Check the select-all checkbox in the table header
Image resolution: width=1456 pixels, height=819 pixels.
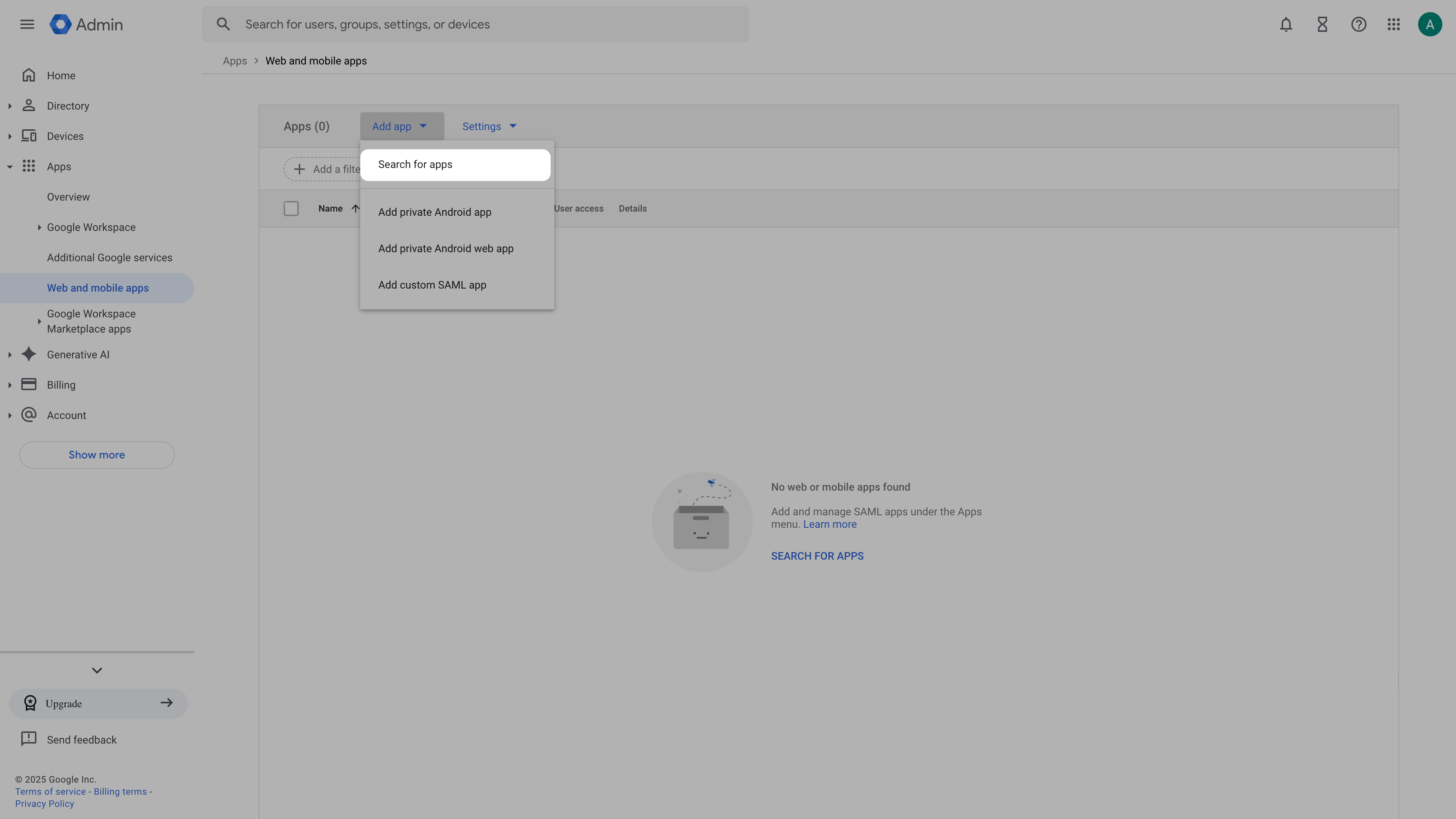(x=291, y=208)
